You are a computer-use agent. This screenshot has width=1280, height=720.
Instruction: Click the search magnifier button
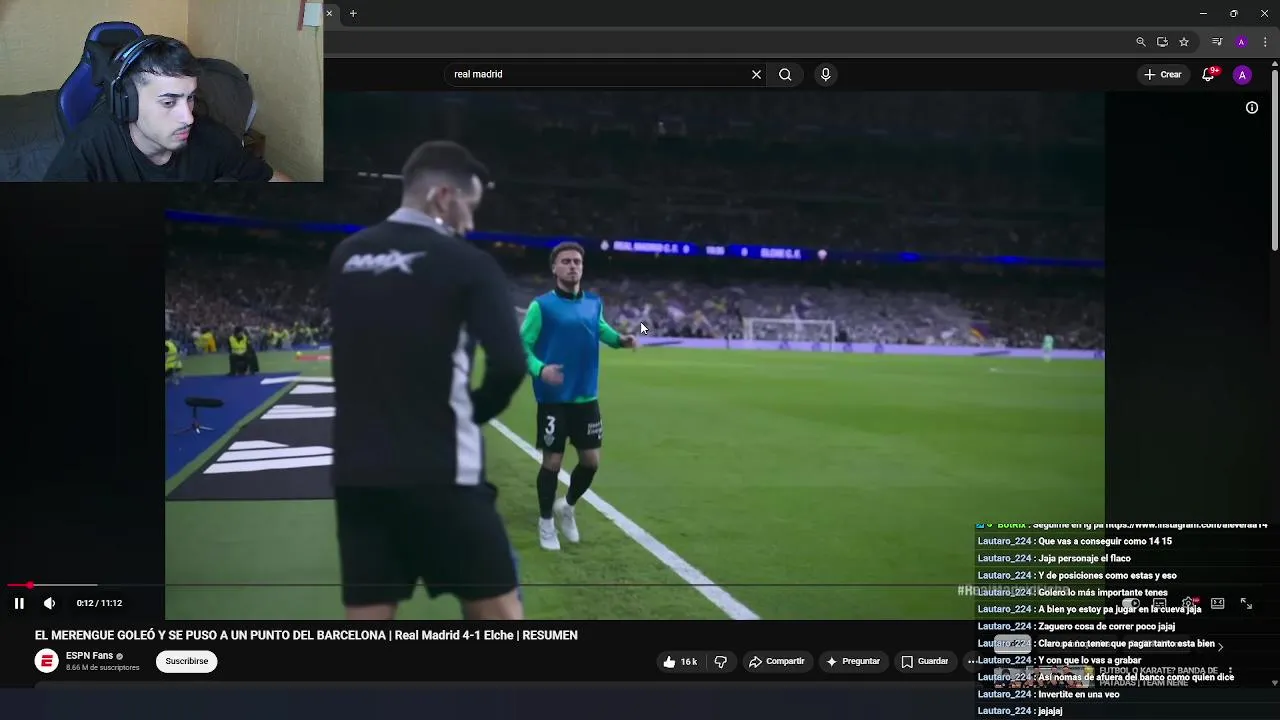(785, 74)
